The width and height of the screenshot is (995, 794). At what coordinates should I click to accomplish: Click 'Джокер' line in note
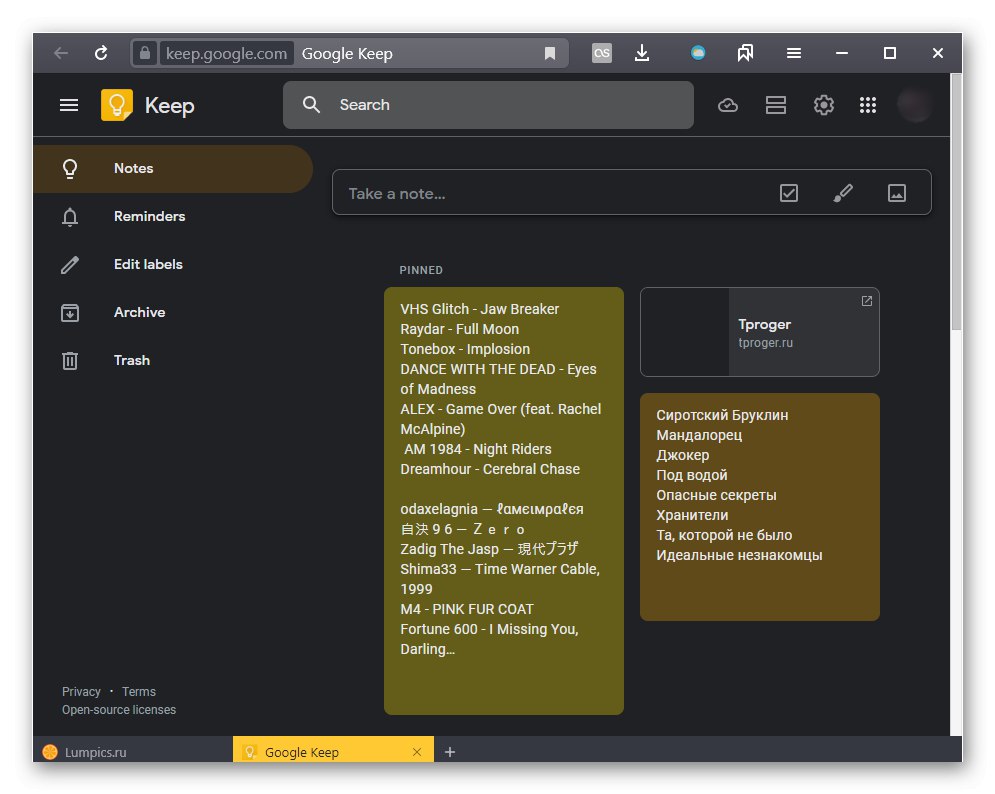tap(683, 455)
